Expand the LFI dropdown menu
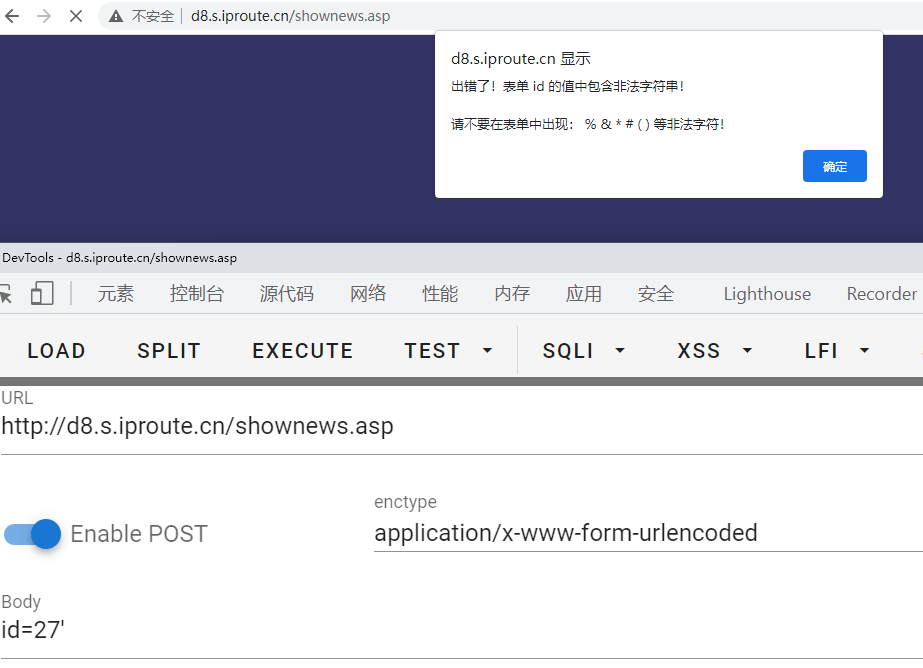The width and height of the screenshot is (923, 668). [836, 351]
